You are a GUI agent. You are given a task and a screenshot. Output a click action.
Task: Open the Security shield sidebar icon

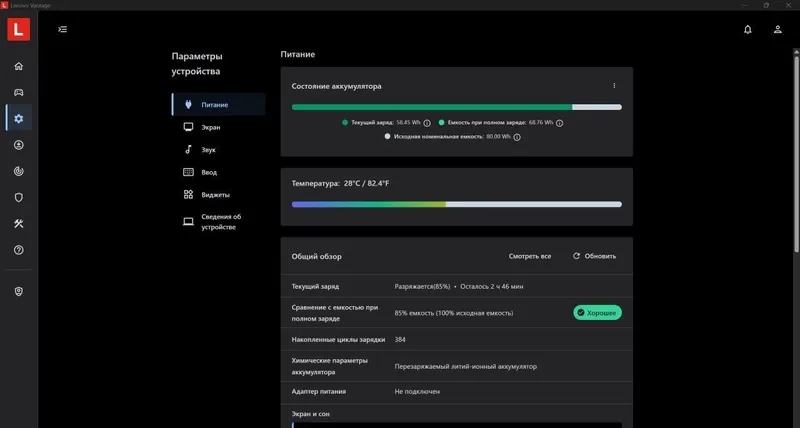click(19, 197)
